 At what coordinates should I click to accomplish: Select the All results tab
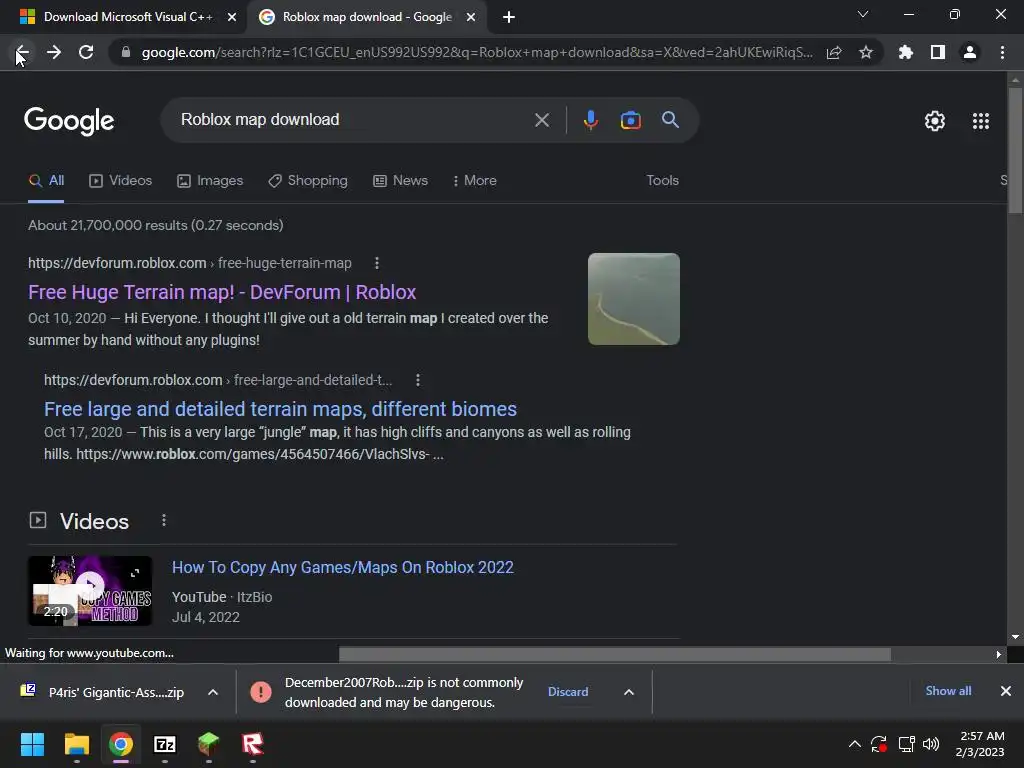pos(46,181)
